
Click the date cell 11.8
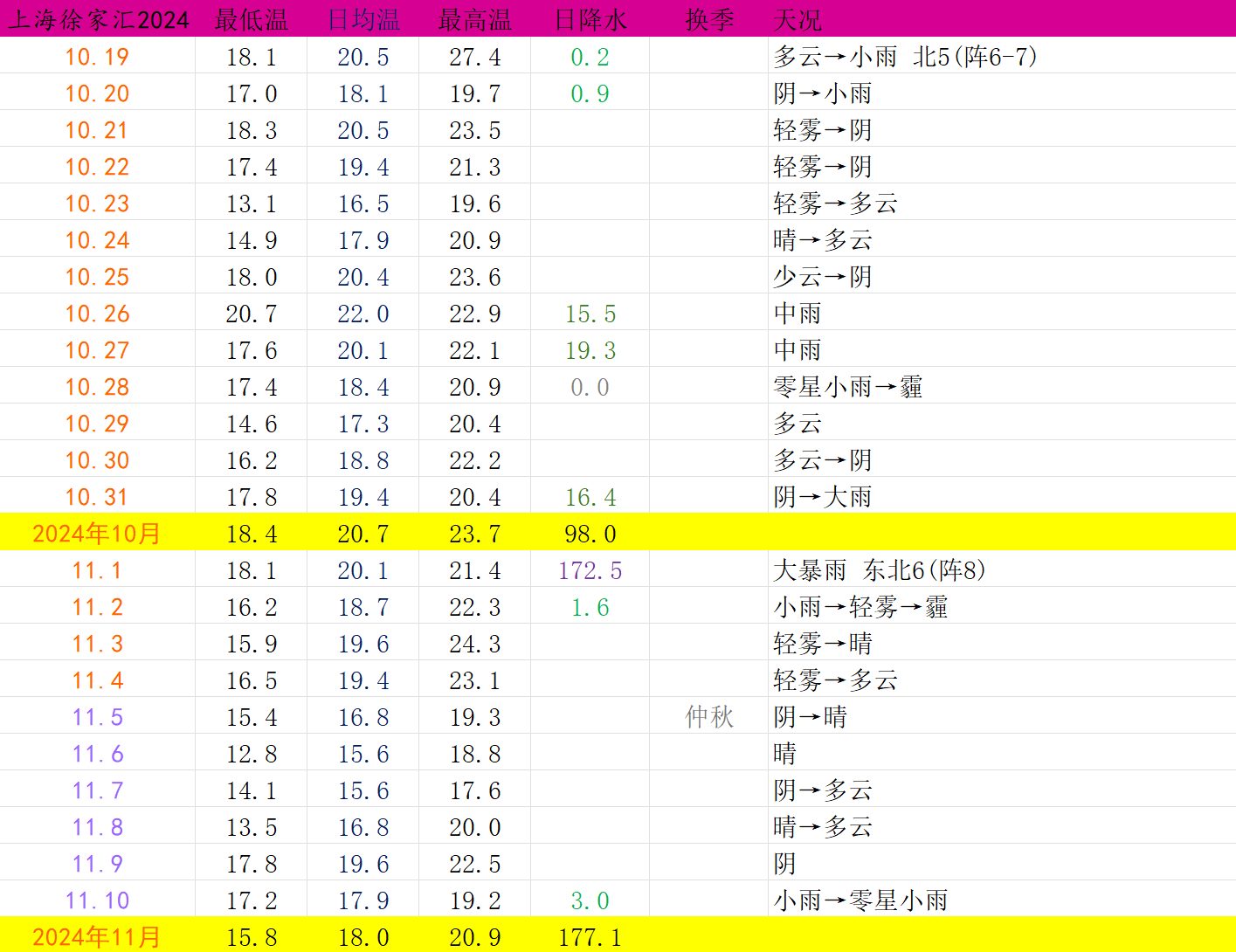pyautogui.click(x=97, y=827)
